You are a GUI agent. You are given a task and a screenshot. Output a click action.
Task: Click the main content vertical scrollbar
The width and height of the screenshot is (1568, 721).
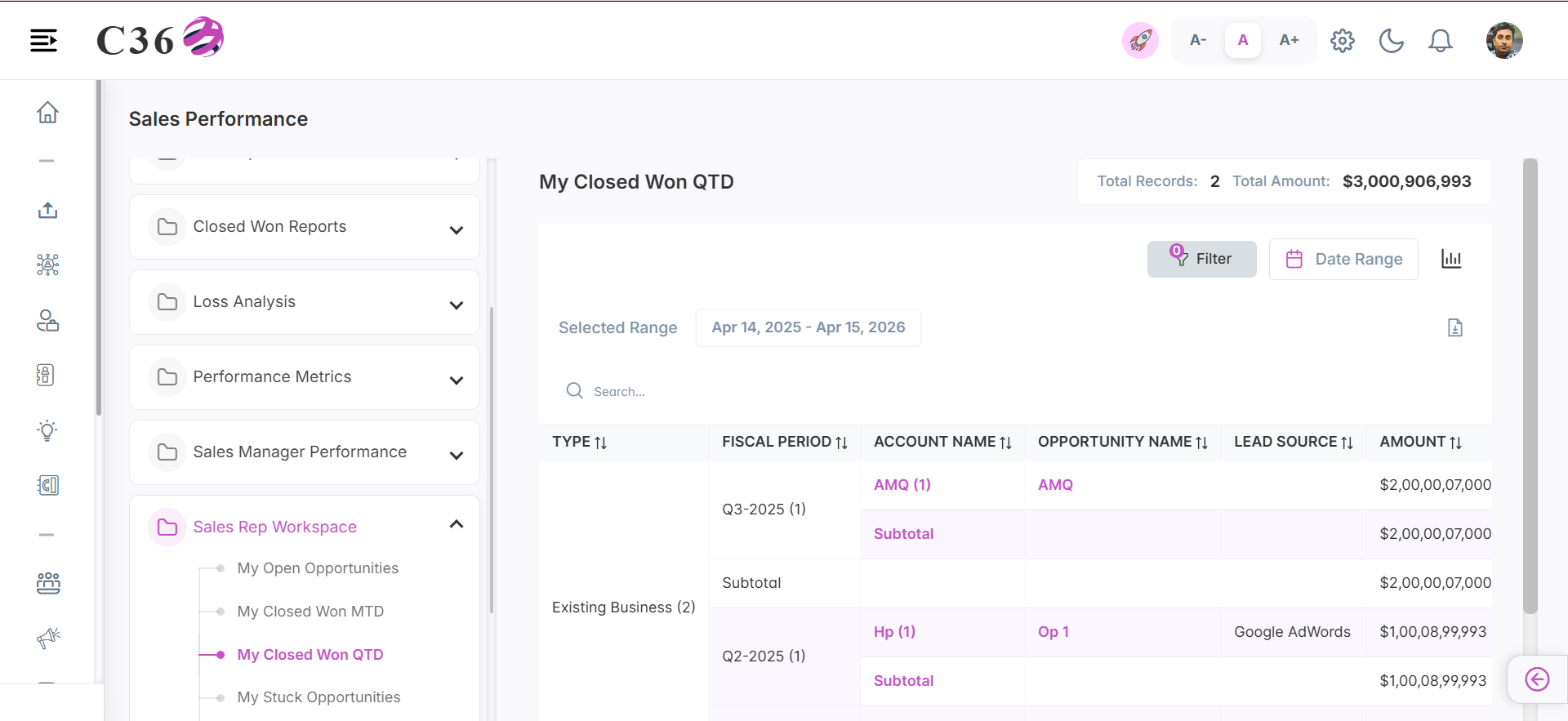click(x=1530, y=386)
